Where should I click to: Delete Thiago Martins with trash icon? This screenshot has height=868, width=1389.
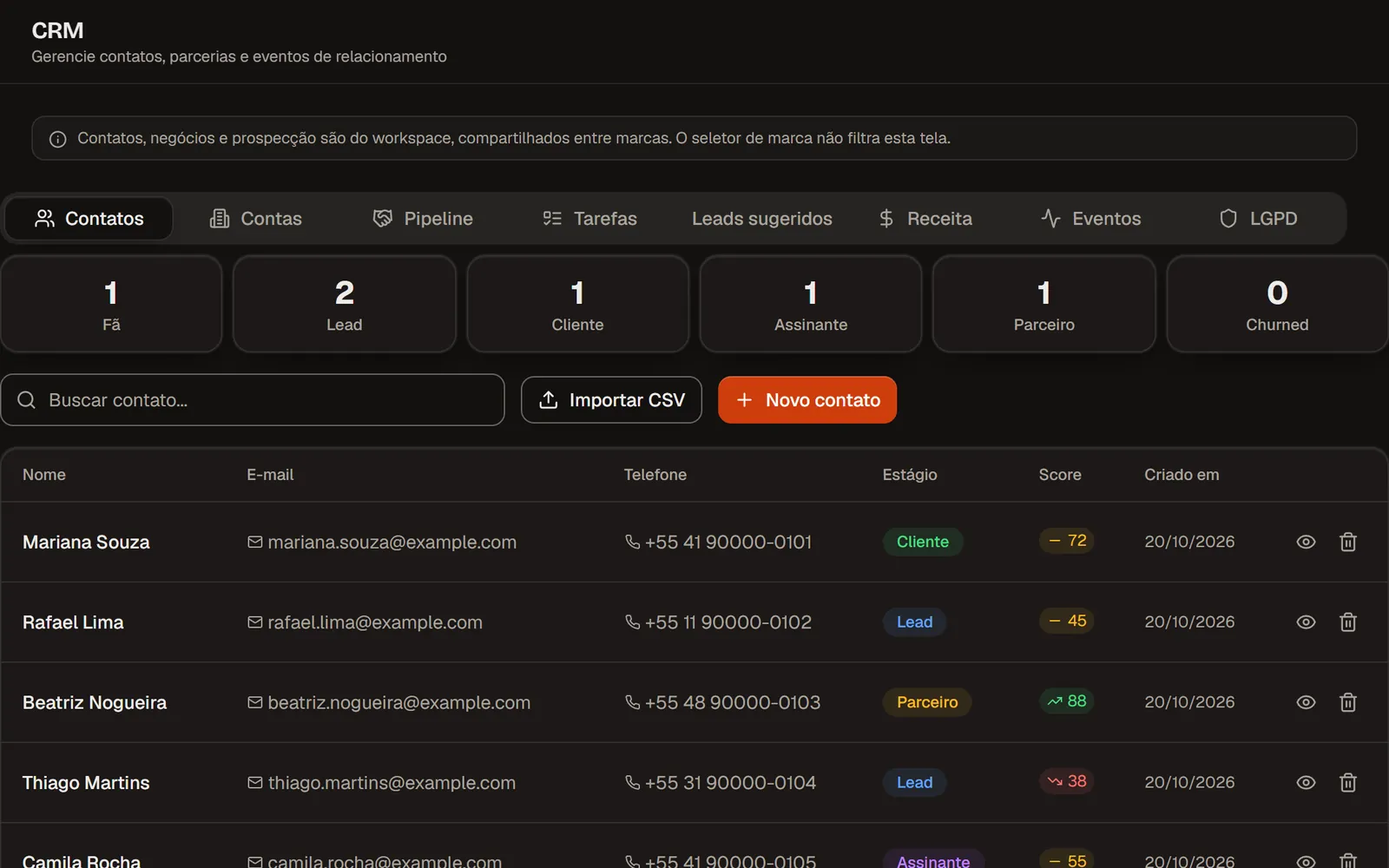click(x=1347, y=783)
